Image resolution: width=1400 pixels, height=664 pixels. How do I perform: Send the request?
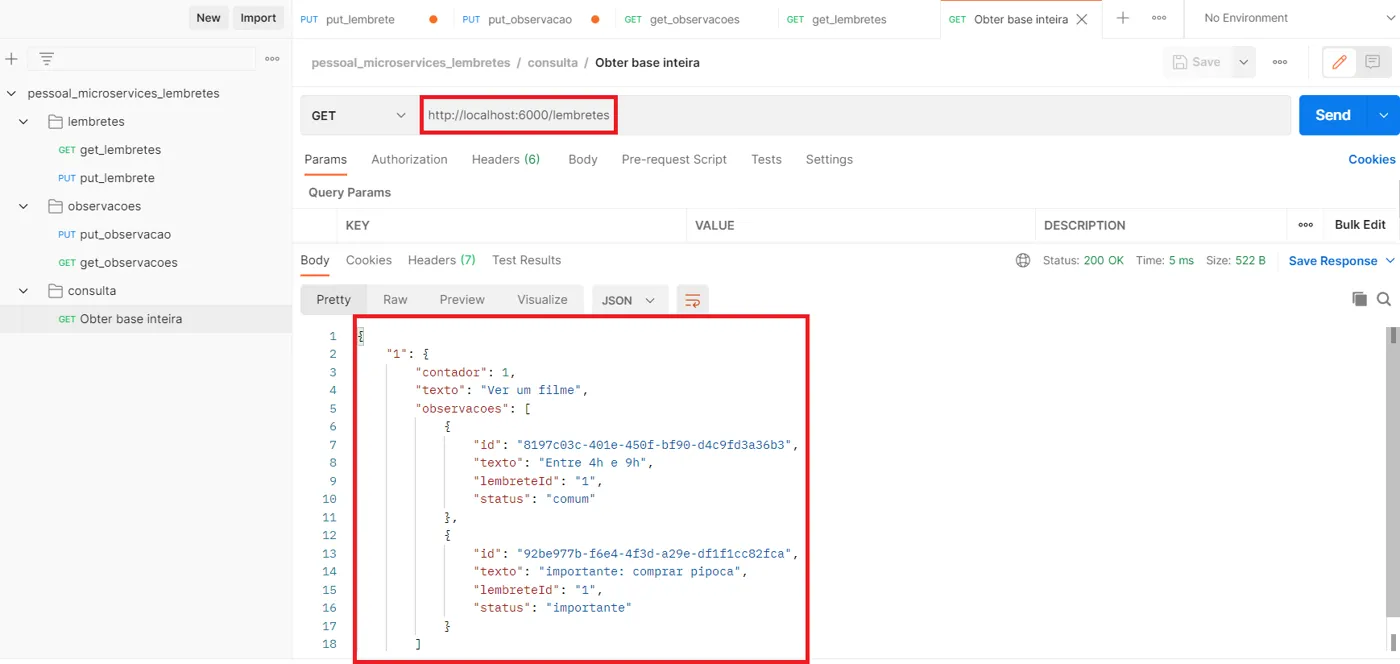click(x=1333, y=115)
